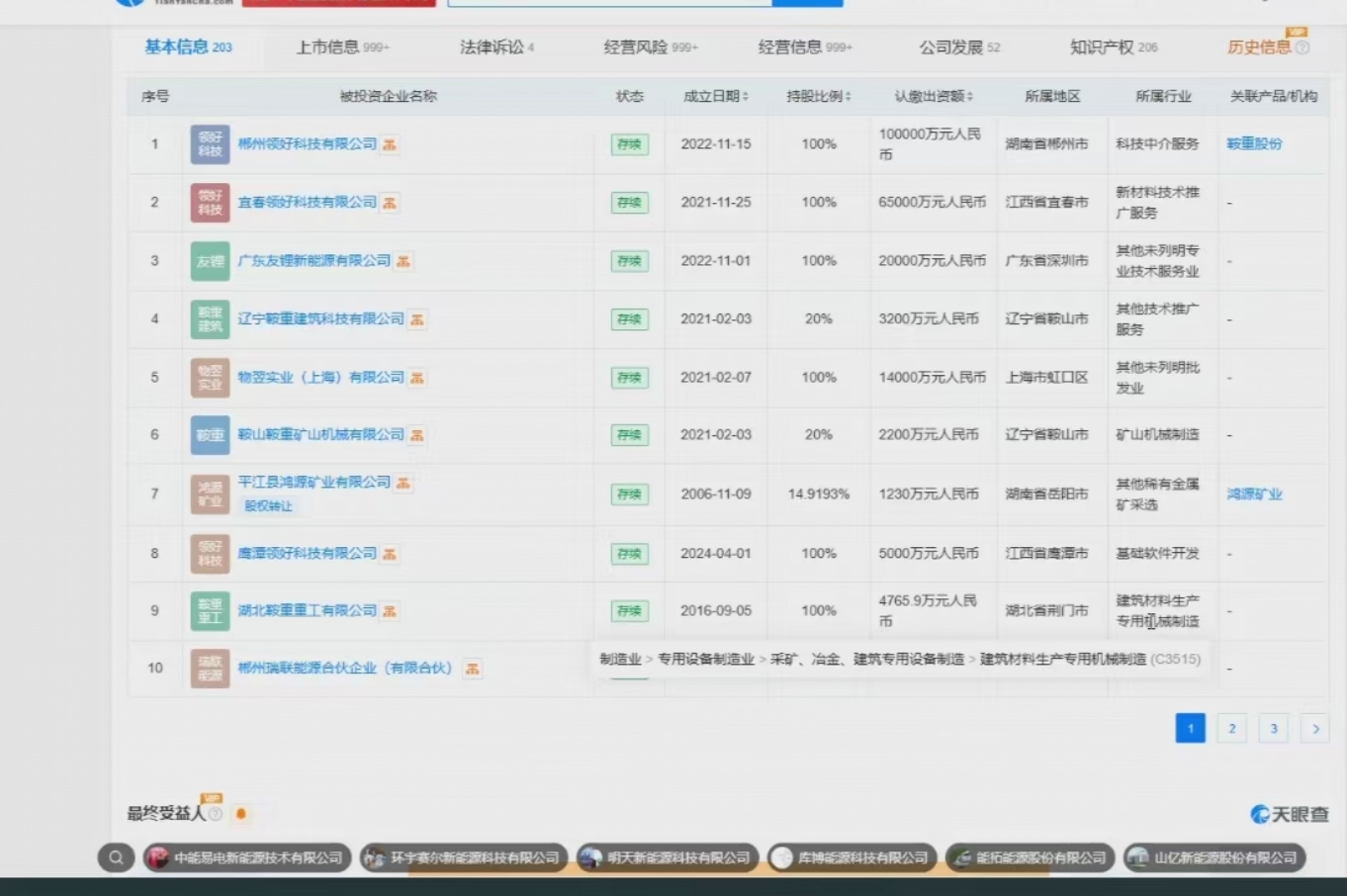Select 山亿新能源股份有限公司 chip

[x=1214, y=857]
